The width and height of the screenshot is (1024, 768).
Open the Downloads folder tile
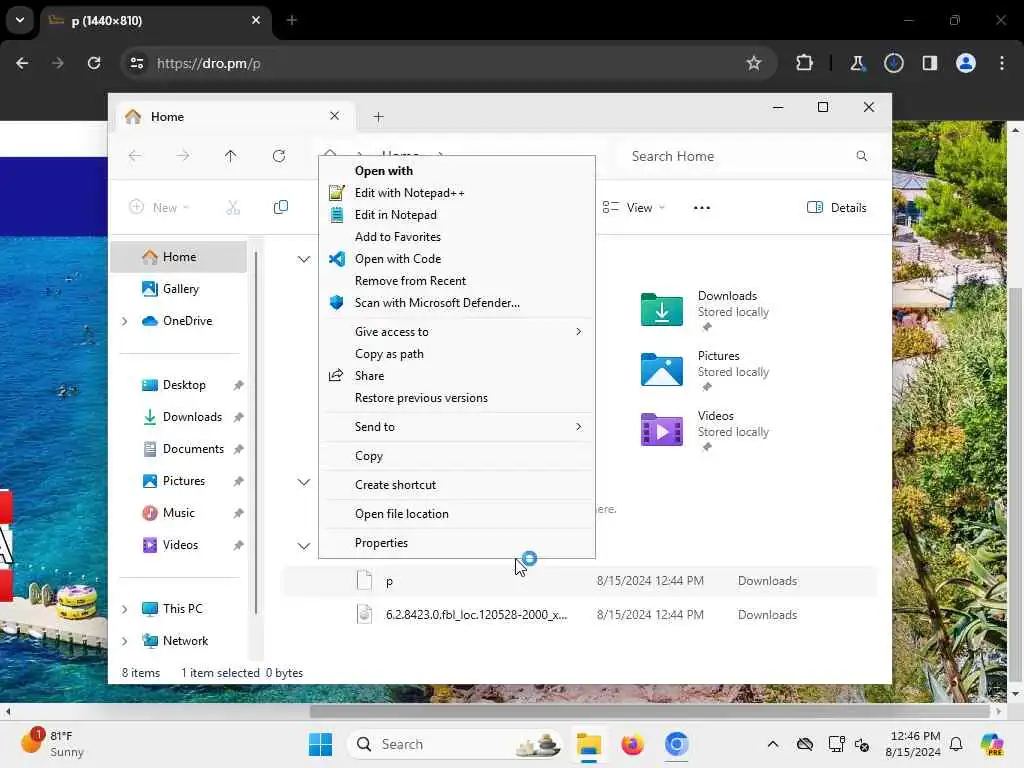pyautogui.click(x=707, y=310)
